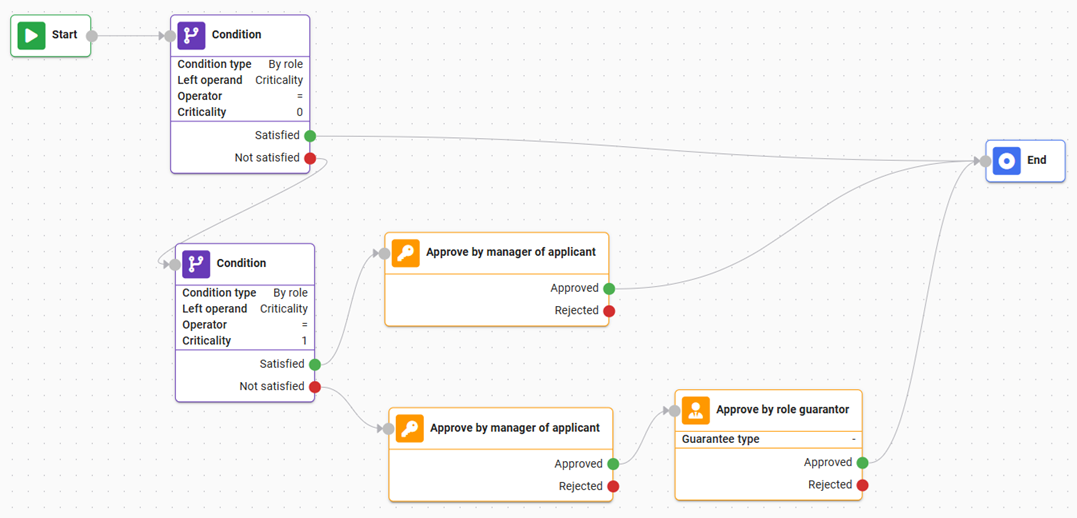The width and height of the screenshot is (1077, 518).
Task: Click the blue End node icon
Action: (x=1007, y=160)
